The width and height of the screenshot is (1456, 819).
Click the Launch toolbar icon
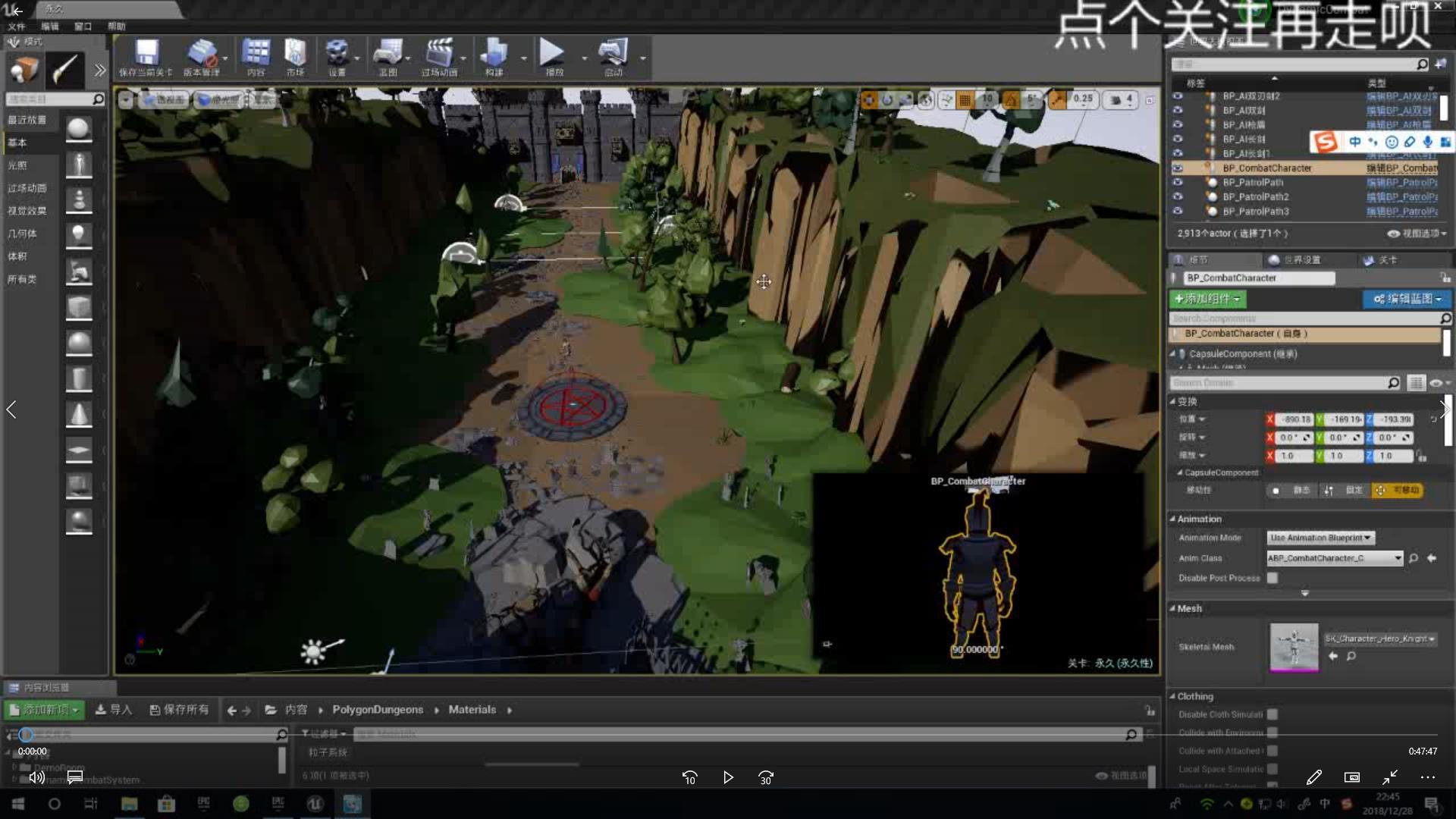pos(613,53)
